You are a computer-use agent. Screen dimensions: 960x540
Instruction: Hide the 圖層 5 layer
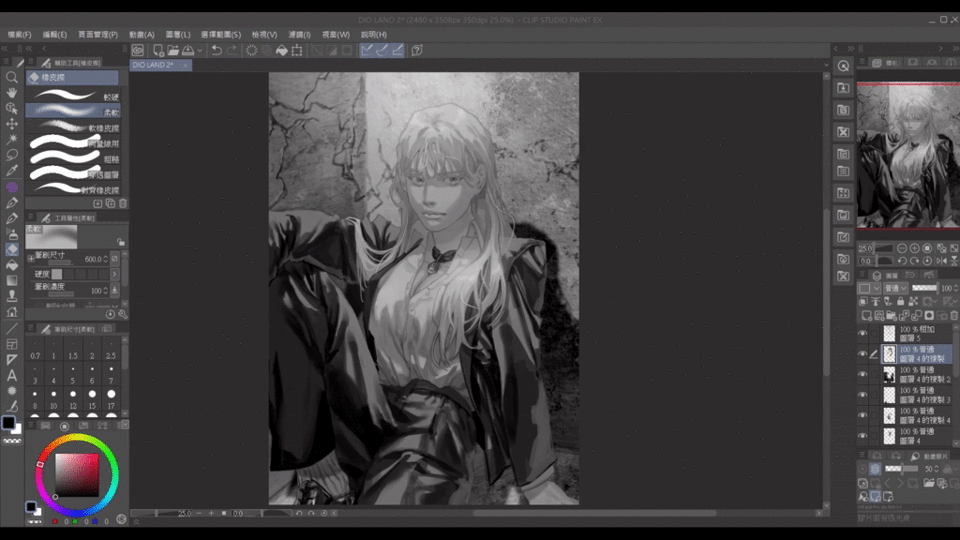tap(863, 333)
